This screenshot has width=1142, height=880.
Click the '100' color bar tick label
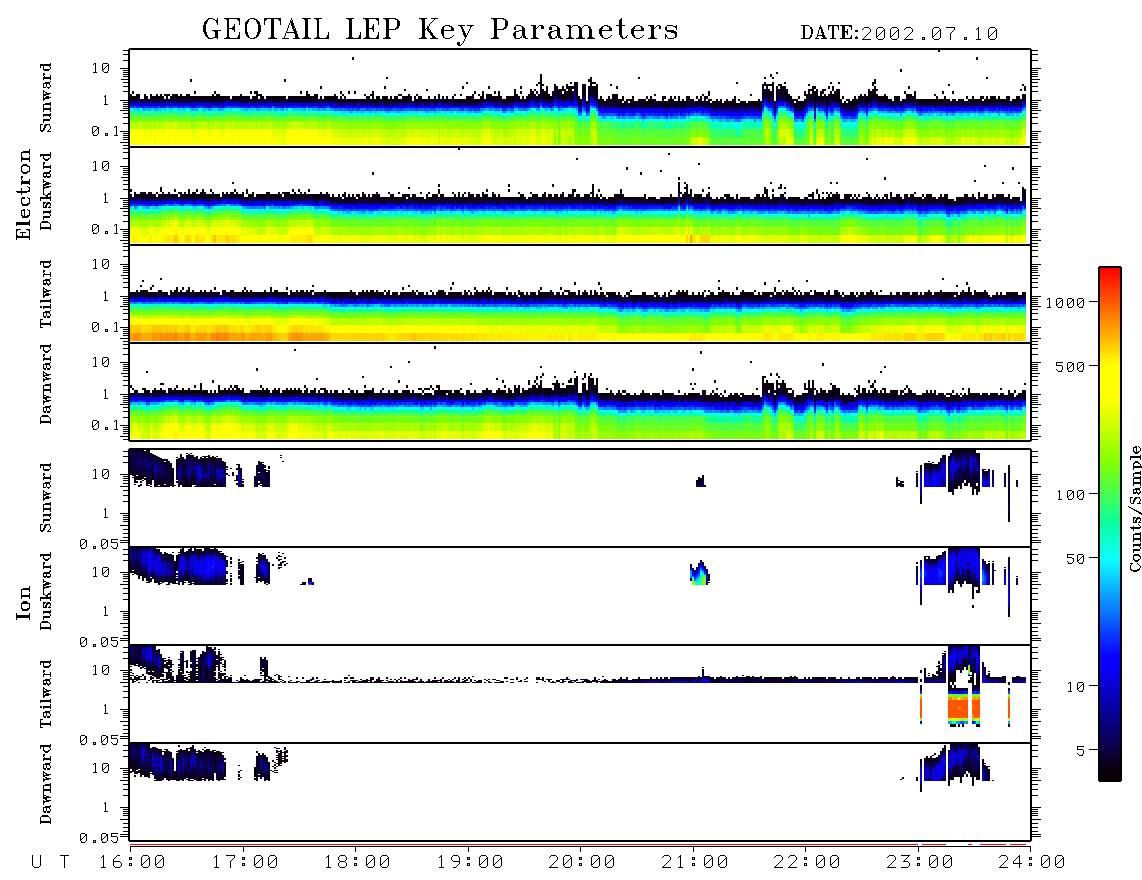pyautogui.click(x=1070, y=495)
